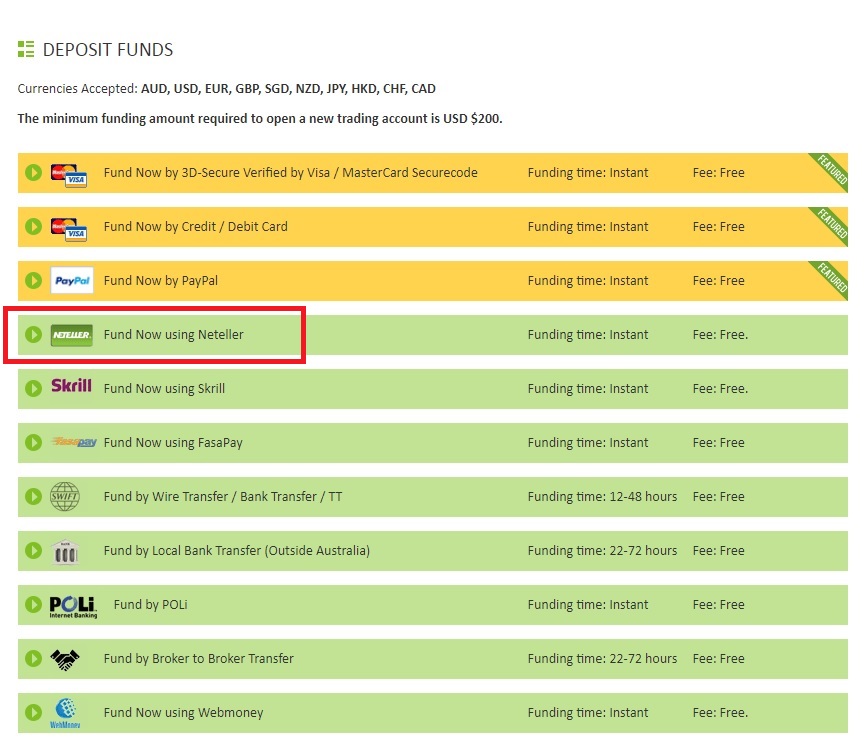Click 'Funding time: 12-48 hours' text
865x738 pixels.
[602, 497]
